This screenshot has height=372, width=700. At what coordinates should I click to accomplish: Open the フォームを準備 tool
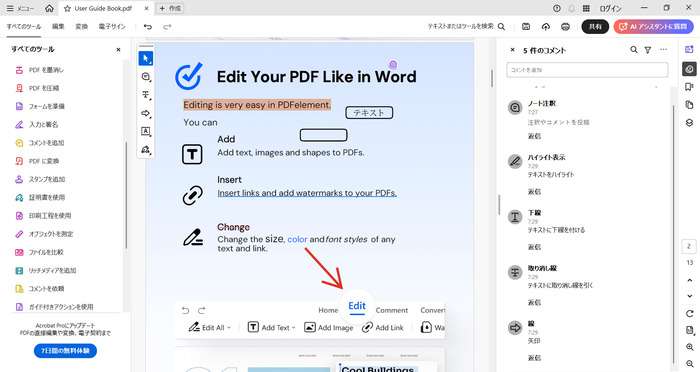[40, 106]
